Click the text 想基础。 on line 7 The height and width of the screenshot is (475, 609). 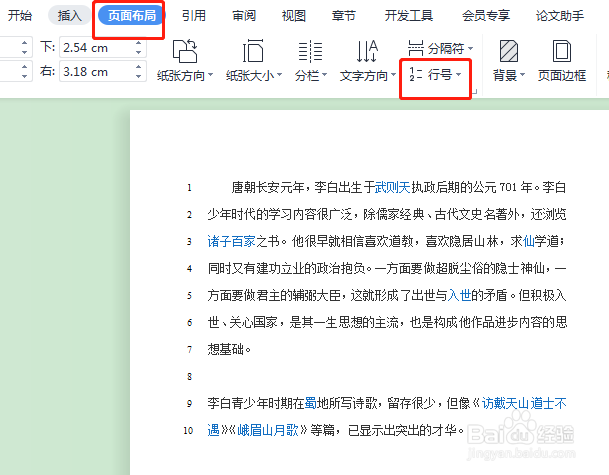pos(230,350)
